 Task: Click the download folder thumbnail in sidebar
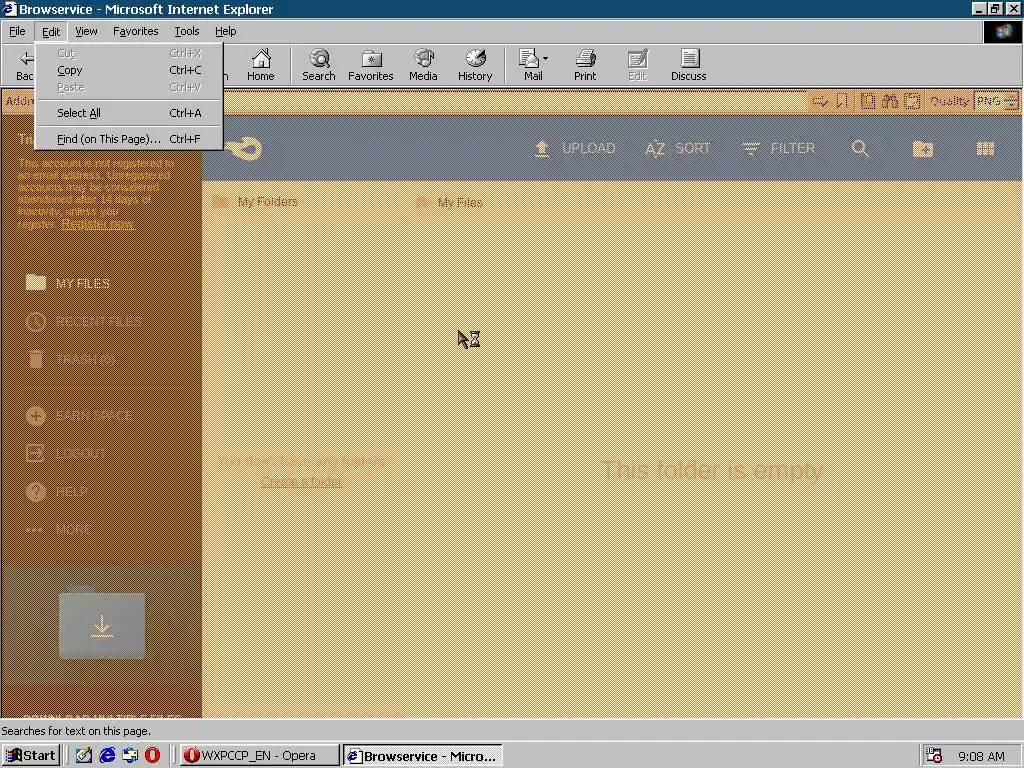coord(102,625)
